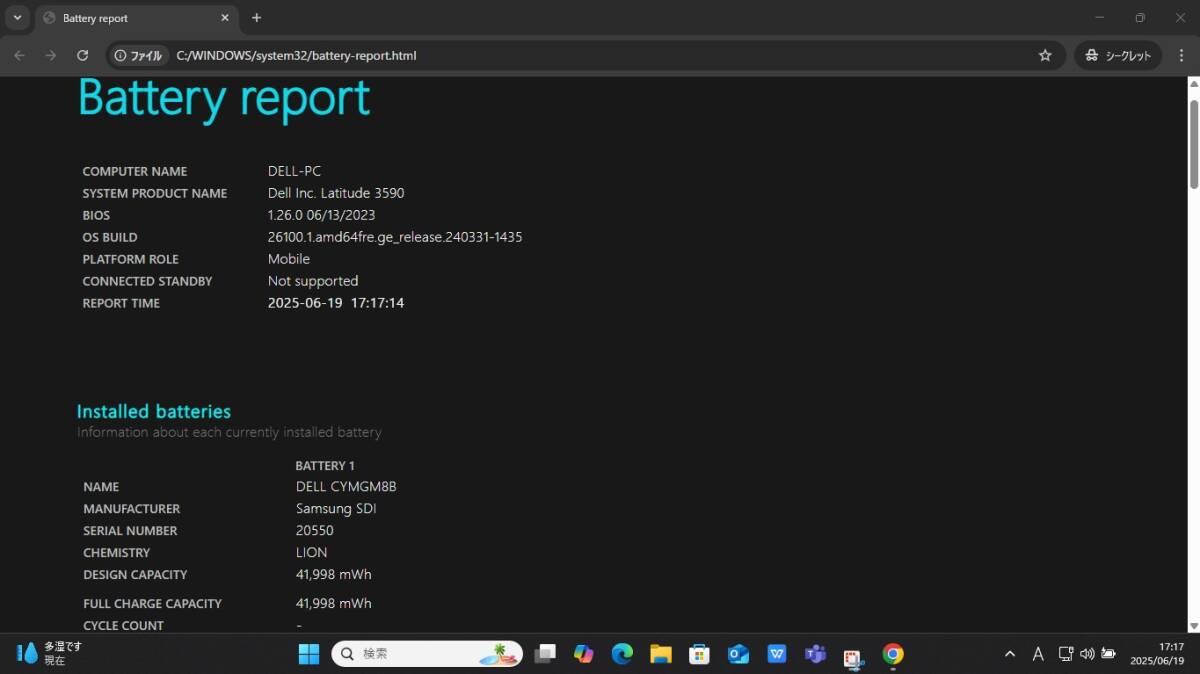This screenshot has width=1200, height=674.
Task: Click the Battery report heading
Action: 224,98
